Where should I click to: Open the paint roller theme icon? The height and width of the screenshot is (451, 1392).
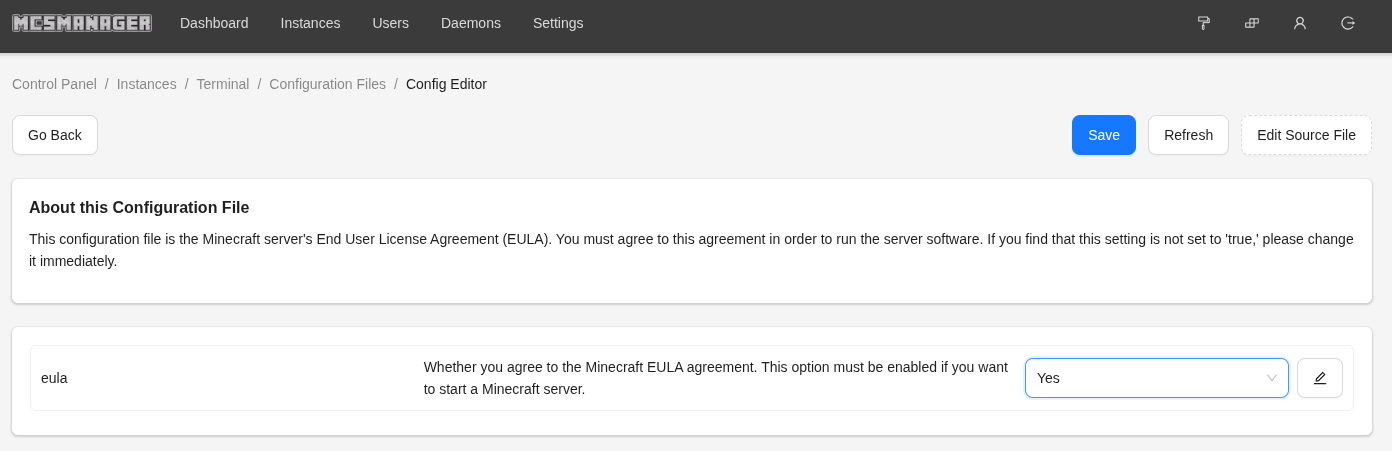tap(1204, 23)
